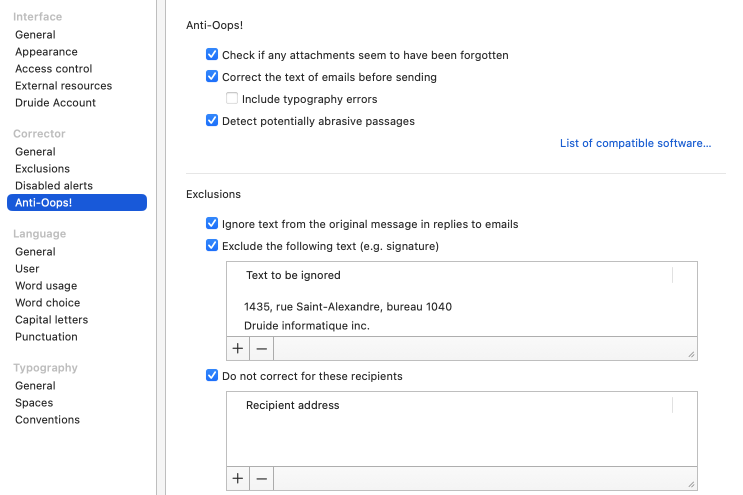This screenshot has height=495, width=743.
Task: Toggle Ignore text from original message option
Action: 212,224
